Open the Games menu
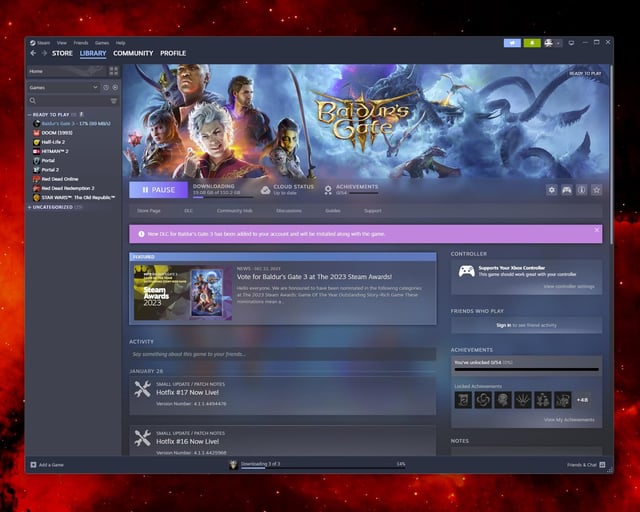 [x=102, y=43]
